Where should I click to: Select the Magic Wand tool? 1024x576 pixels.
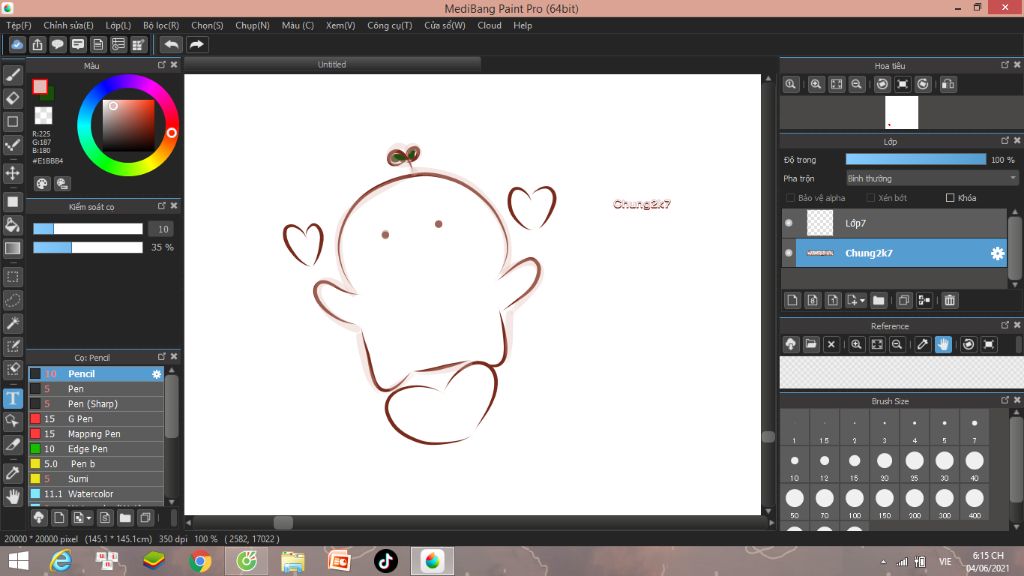pos(12,323)
